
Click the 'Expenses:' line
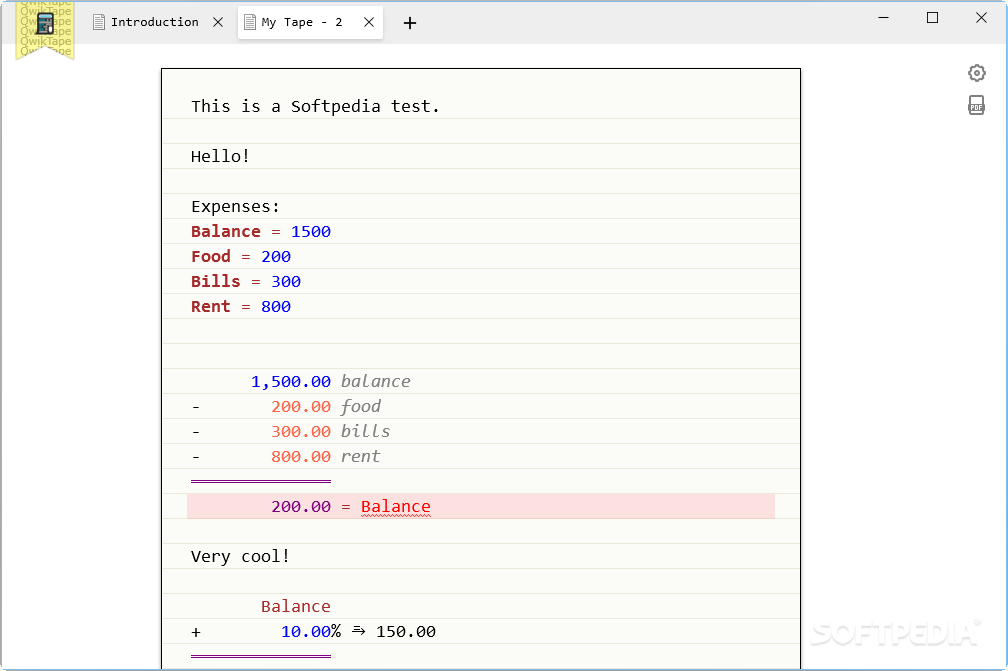(x=235, y=206)
